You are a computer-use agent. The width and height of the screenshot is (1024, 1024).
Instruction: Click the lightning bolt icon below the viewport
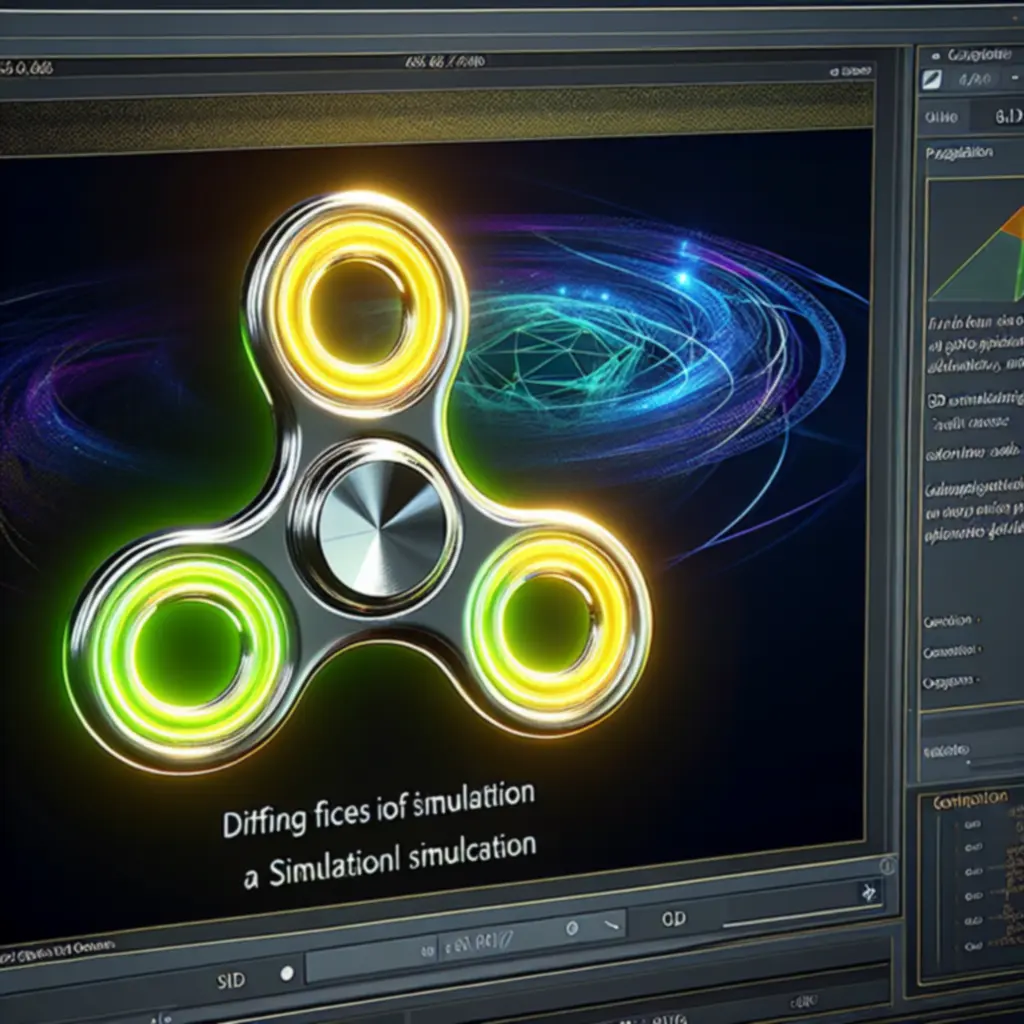(x=869, y=892)
